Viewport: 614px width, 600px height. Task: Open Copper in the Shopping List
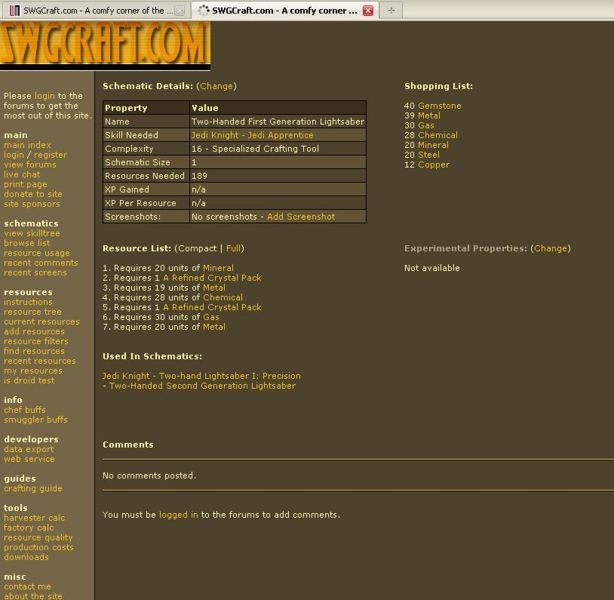click(433, 165)
